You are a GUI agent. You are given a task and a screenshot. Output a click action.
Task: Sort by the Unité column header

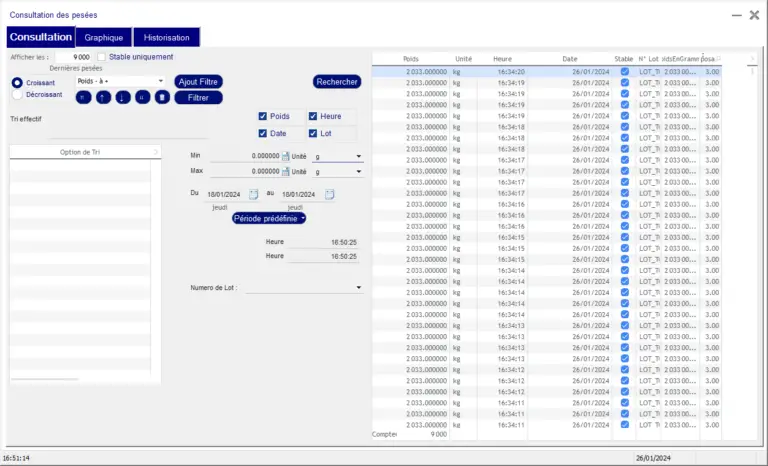point(463,59)
